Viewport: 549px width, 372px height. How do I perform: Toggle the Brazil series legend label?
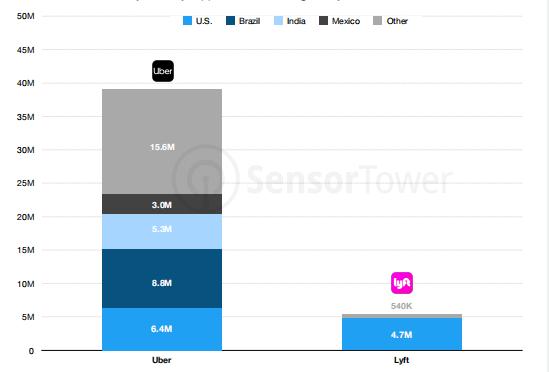pyautogui.click(x=249, y=21)
